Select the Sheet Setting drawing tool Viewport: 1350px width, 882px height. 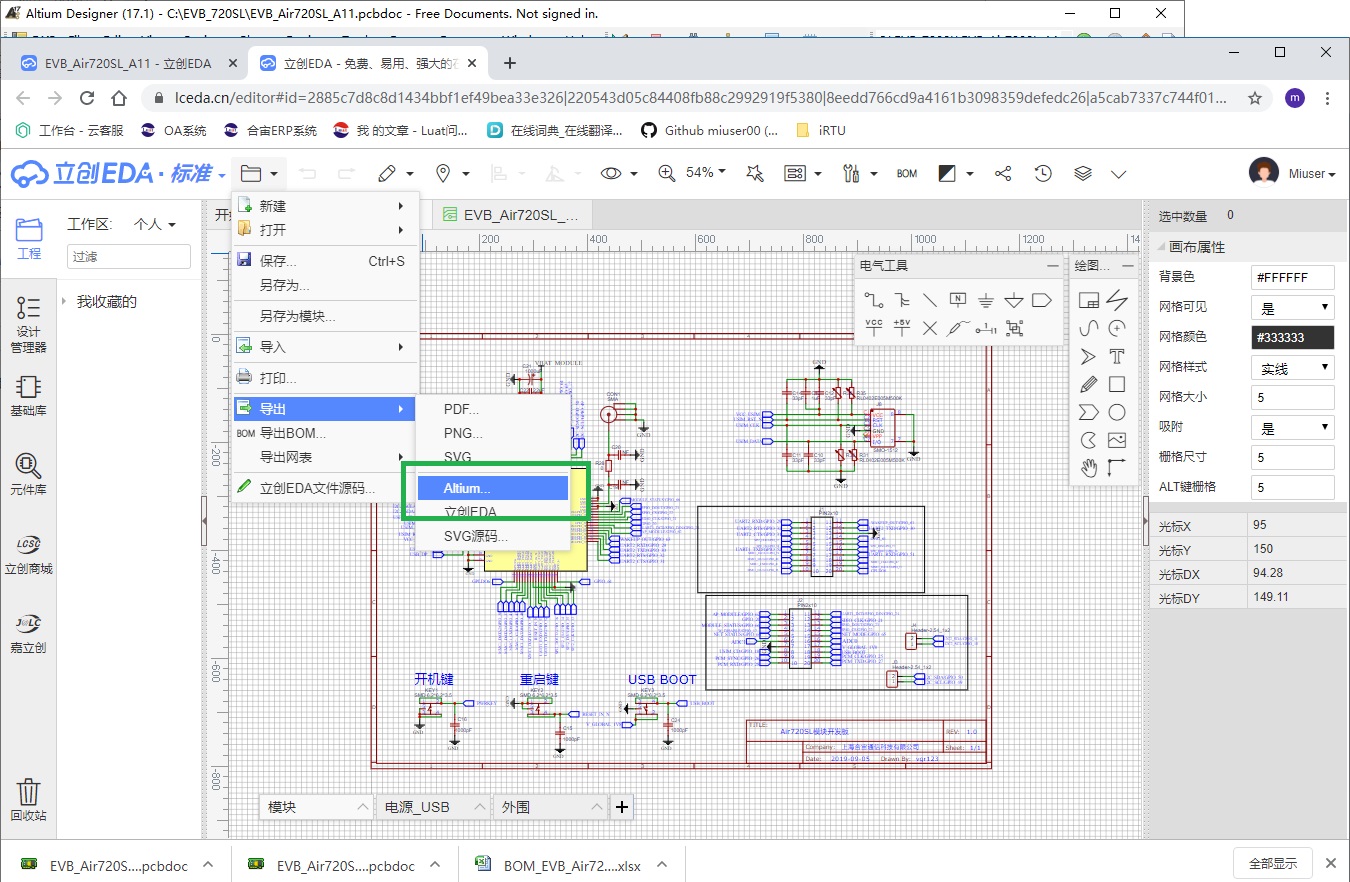click(x=1089, y=300)
